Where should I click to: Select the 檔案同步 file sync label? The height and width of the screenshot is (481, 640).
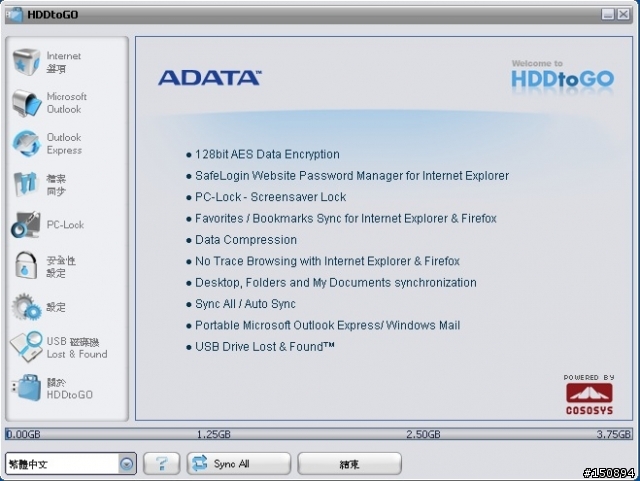(56, 185)
